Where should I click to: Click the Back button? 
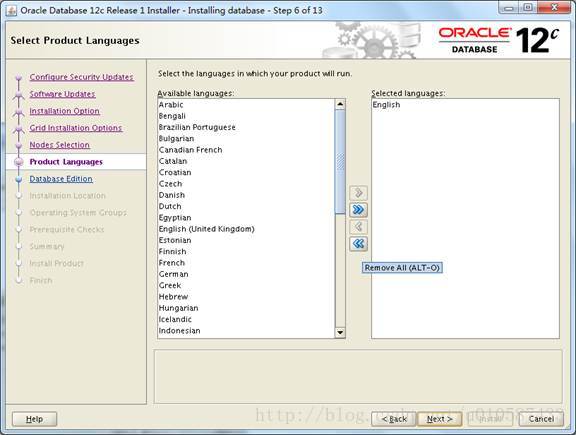[394, 419]
